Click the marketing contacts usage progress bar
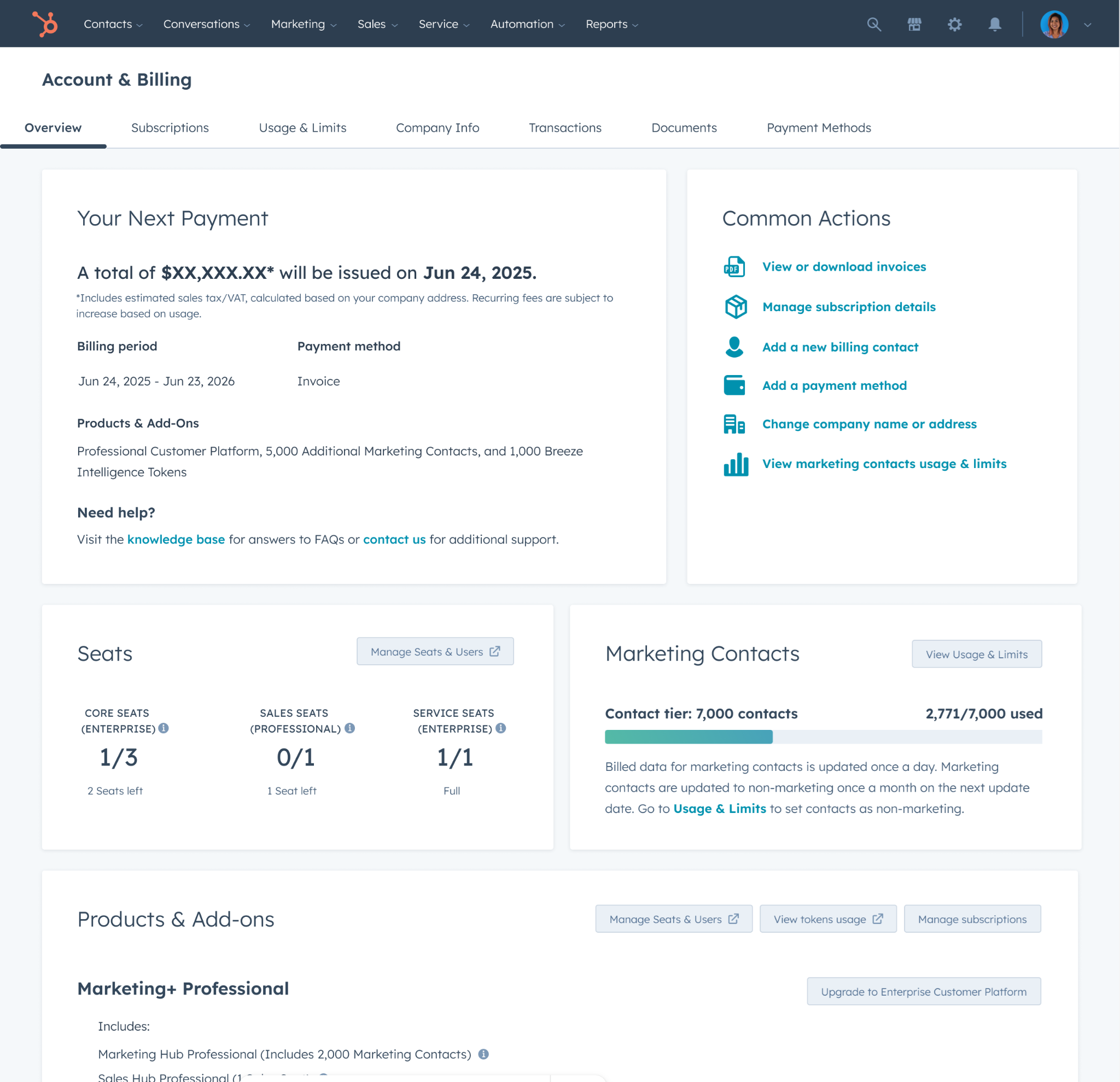1120x1082 pixels. point(823,736)
